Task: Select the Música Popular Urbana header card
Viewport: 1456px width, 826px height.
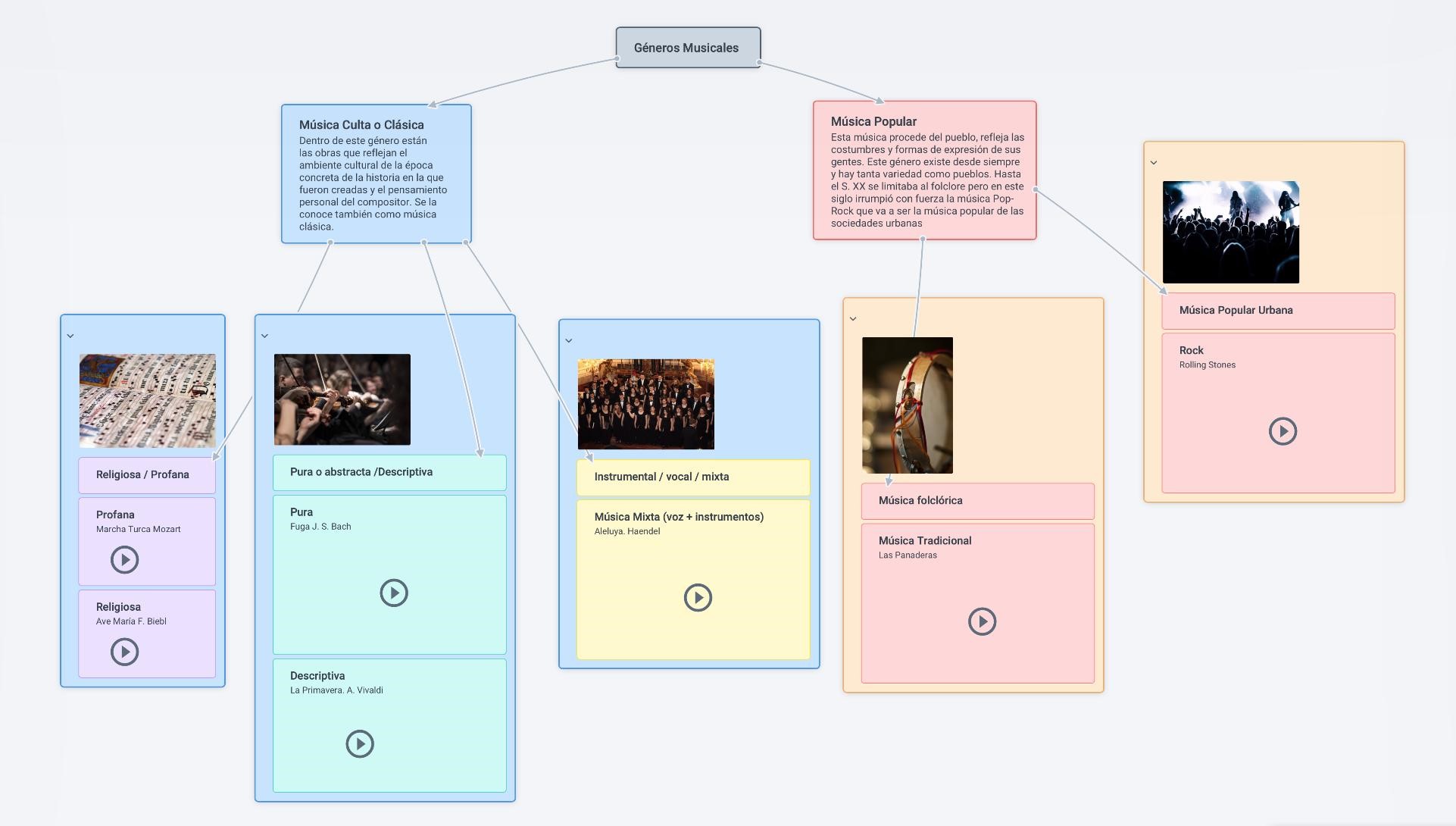Action: pos(1279,311)
